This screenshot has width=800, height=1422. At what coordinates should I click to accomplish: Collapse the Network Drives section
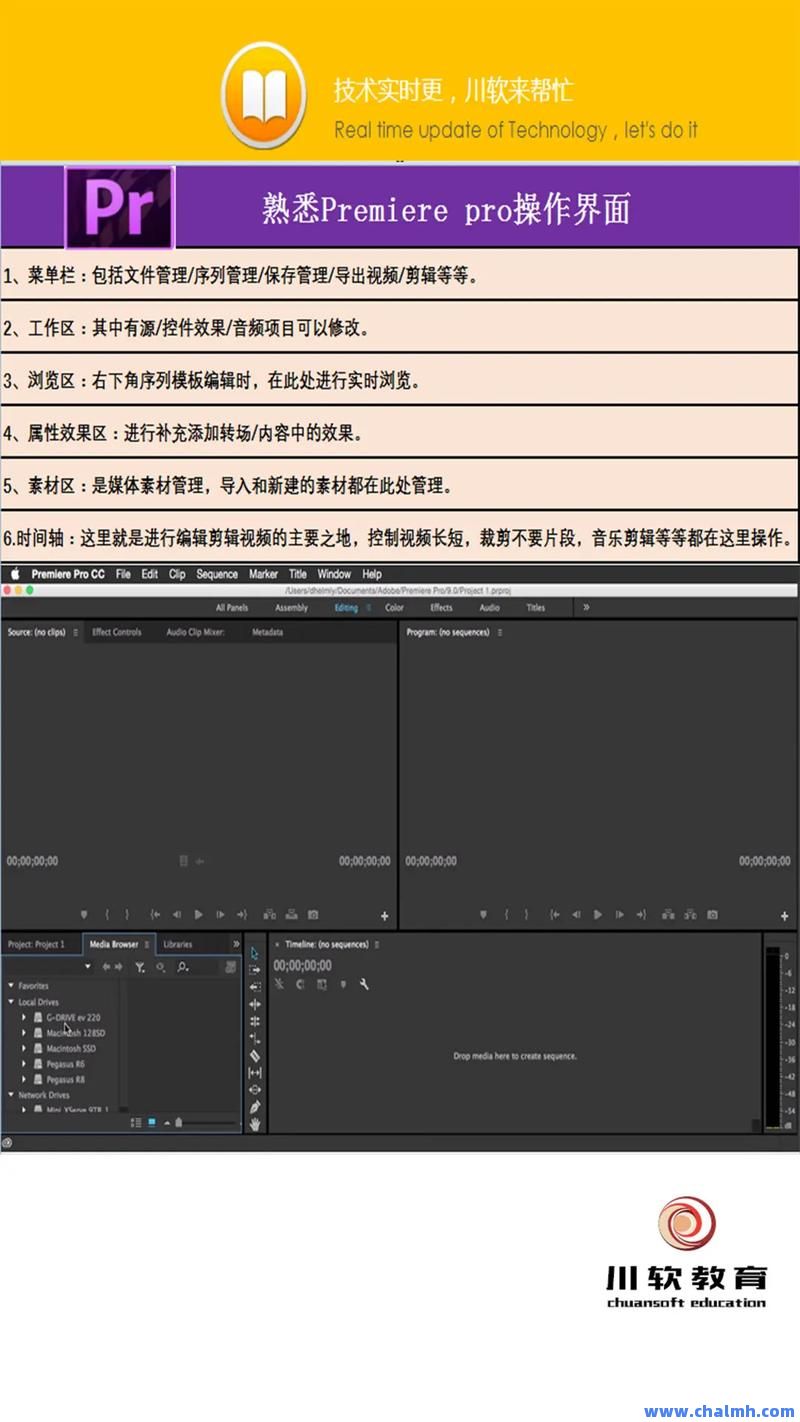[11, 1095]
